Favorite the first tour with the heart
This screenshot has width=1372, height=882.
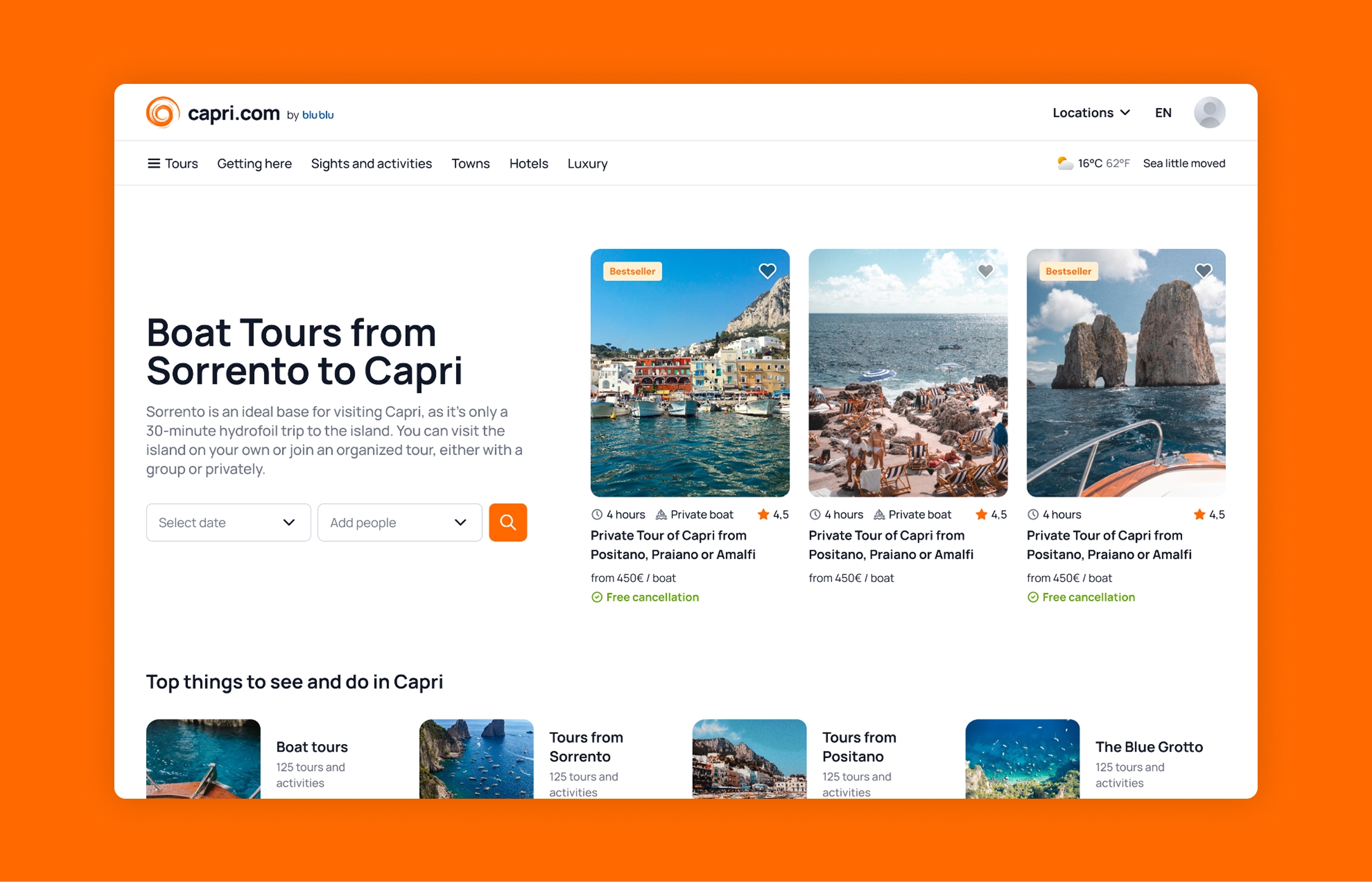coord(767,271)
